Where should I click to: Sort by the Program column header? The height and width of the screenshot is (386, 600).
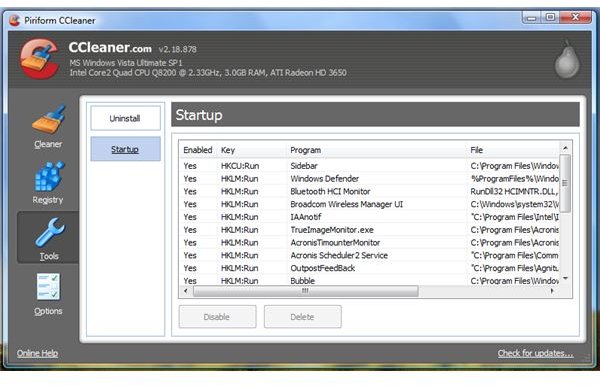(x=377, y=150)
